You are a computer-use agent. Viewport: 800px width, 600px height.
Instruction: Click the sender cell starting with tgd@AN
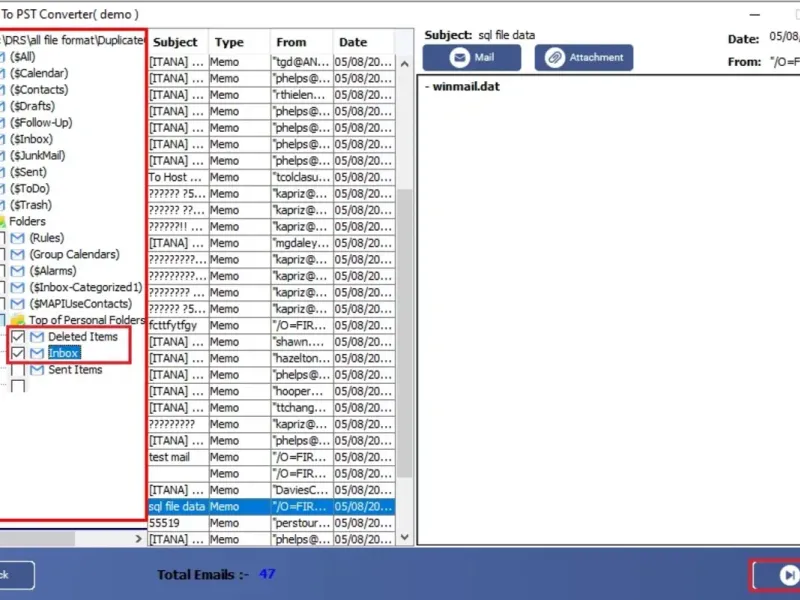[x=302, y=62]
